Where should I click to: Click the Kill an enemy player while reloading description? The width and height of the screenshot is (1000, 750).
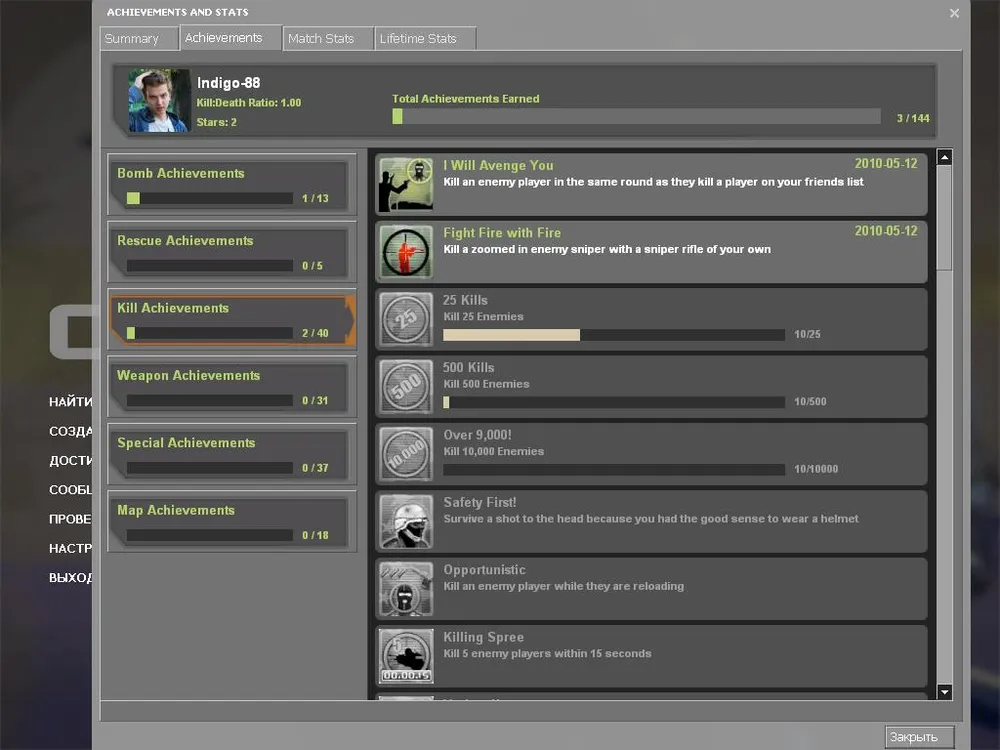pyautogui.click(x=563, y=586)
